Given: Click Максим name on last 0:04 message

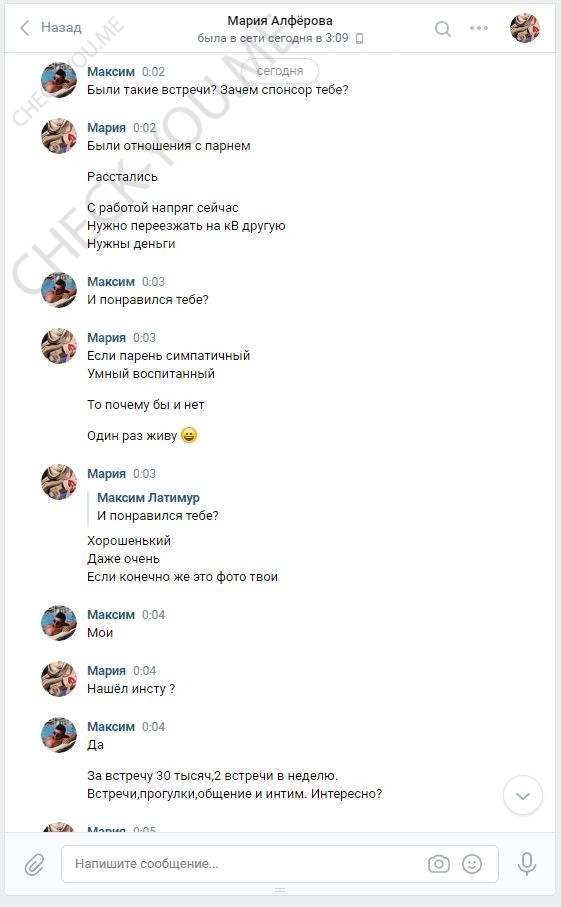Looking at the screenshot, I should coord(110,727).
